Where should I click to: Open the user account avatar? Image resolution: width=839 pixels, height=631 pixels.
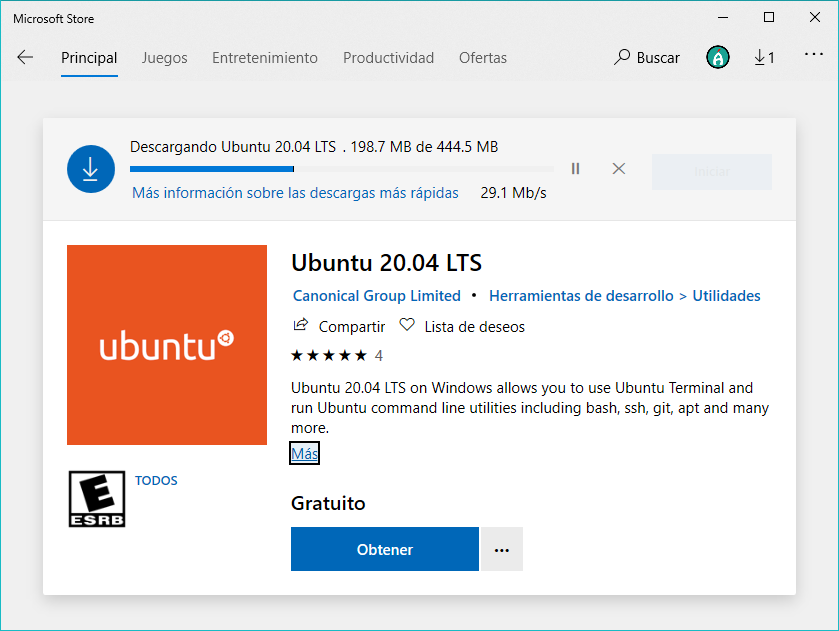(717, 58)
